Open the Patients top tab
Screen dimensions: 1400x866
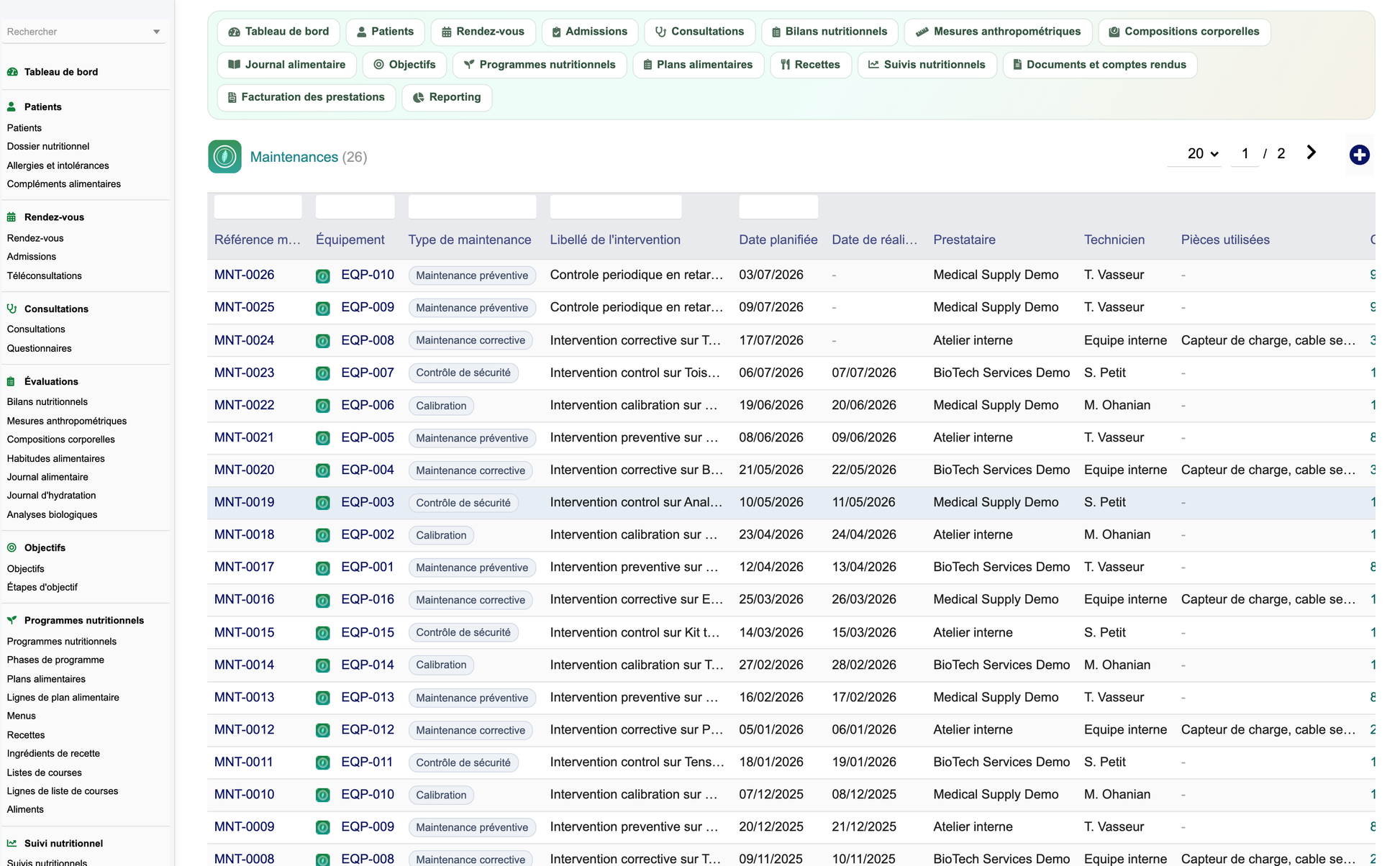(385, 32)
